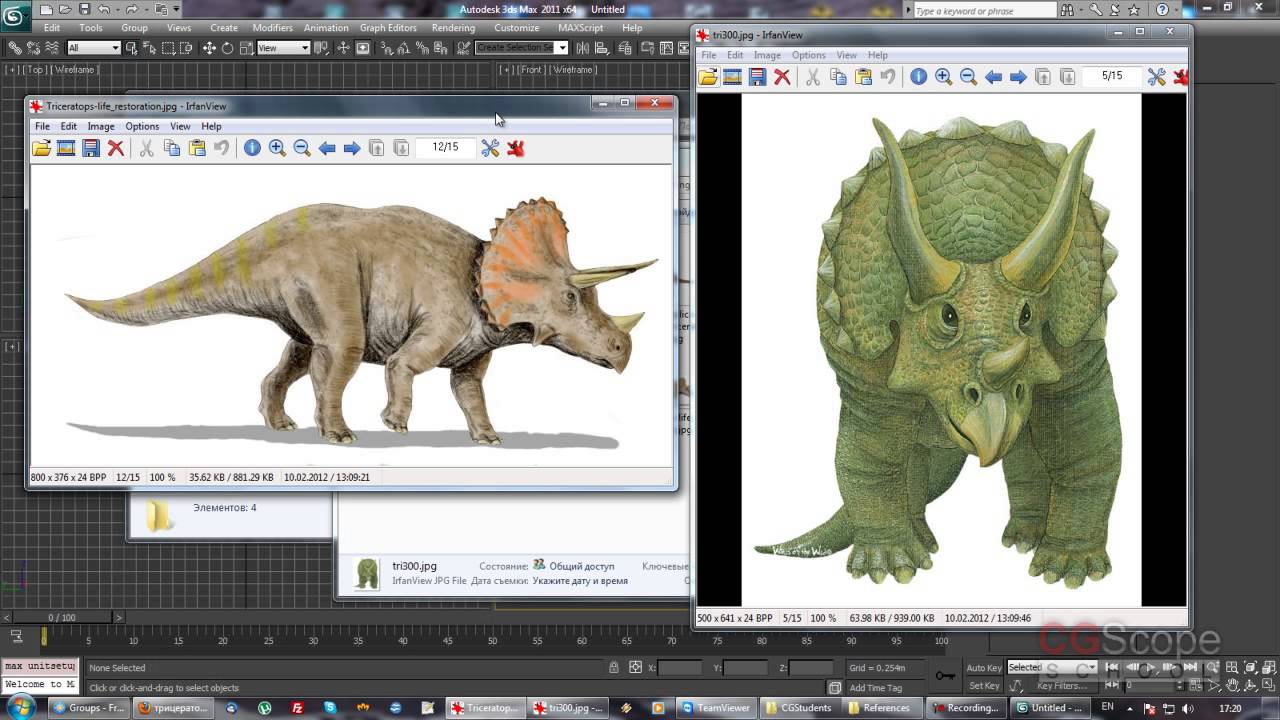
Task: Open IrfanView settings wrench icon in Triceratops window
Action: click(490, 148)
